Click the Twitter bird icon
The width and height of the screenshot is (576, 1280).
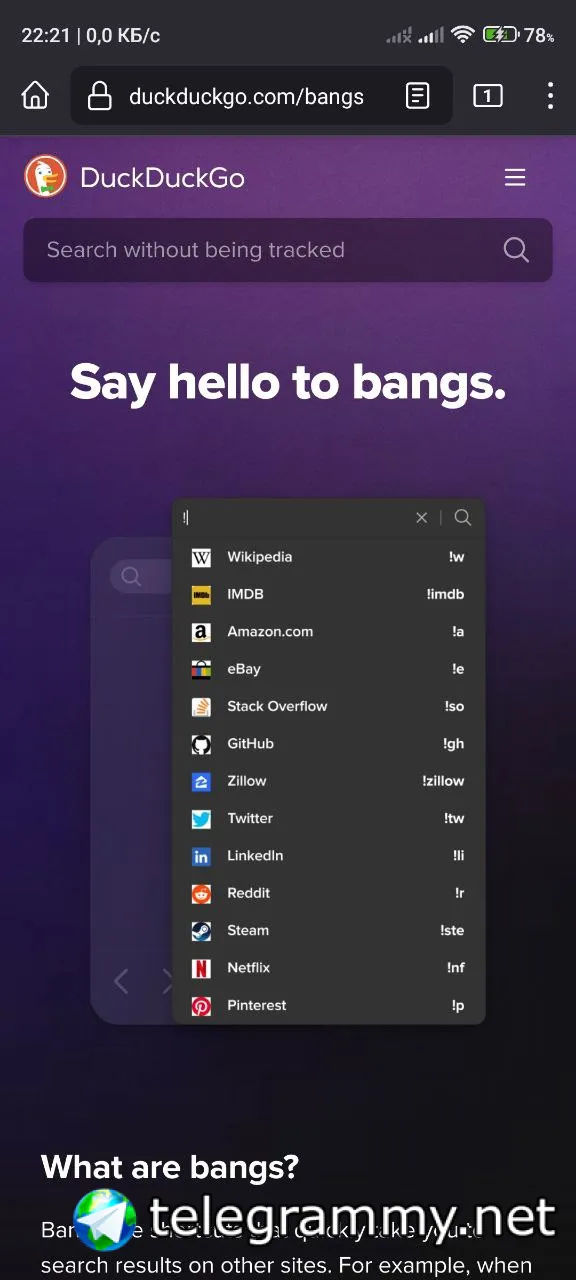[x=201, y=818]
